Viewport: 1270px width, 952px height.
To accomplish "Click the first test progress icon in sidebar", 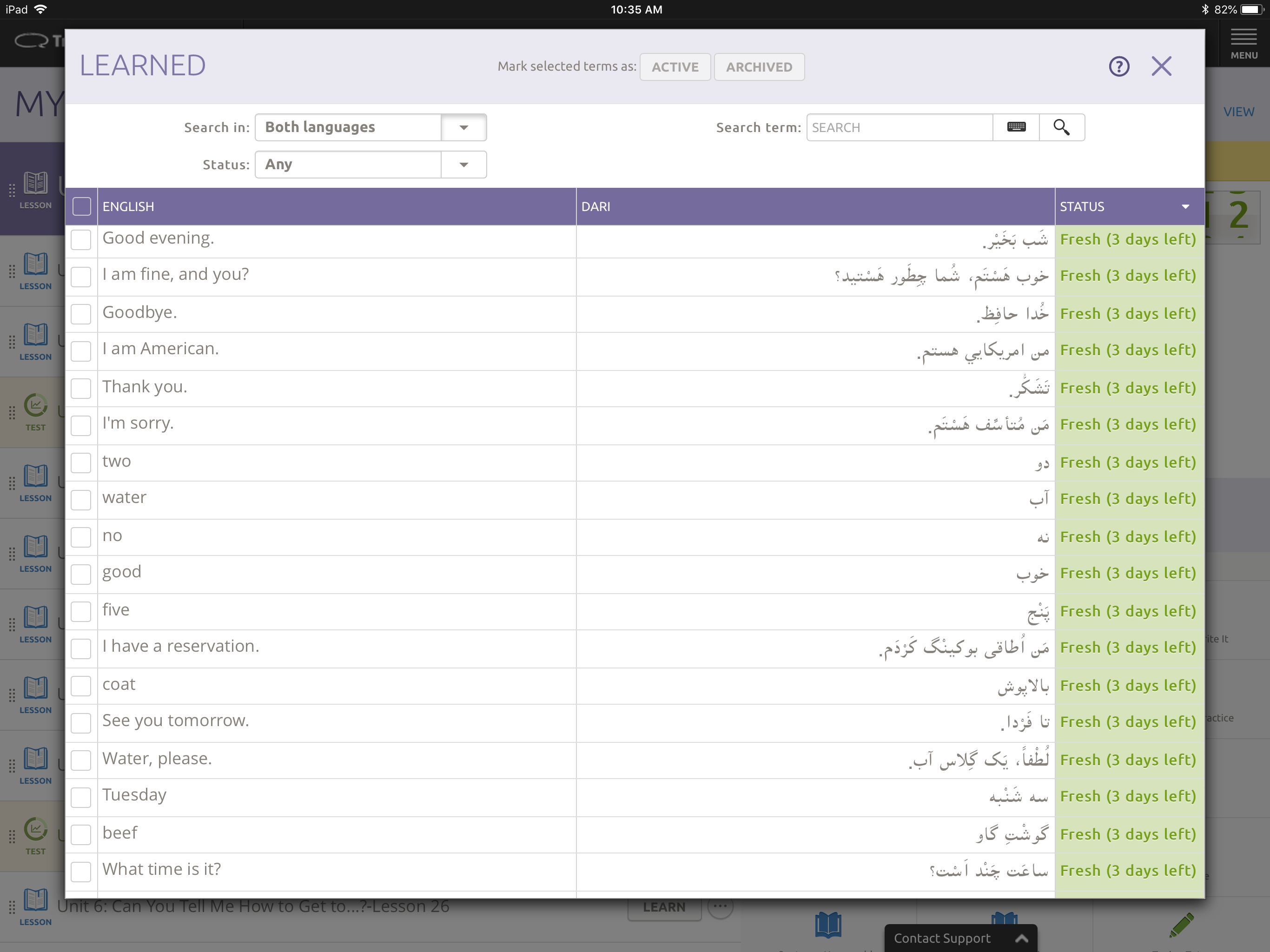I will (36, 406).
